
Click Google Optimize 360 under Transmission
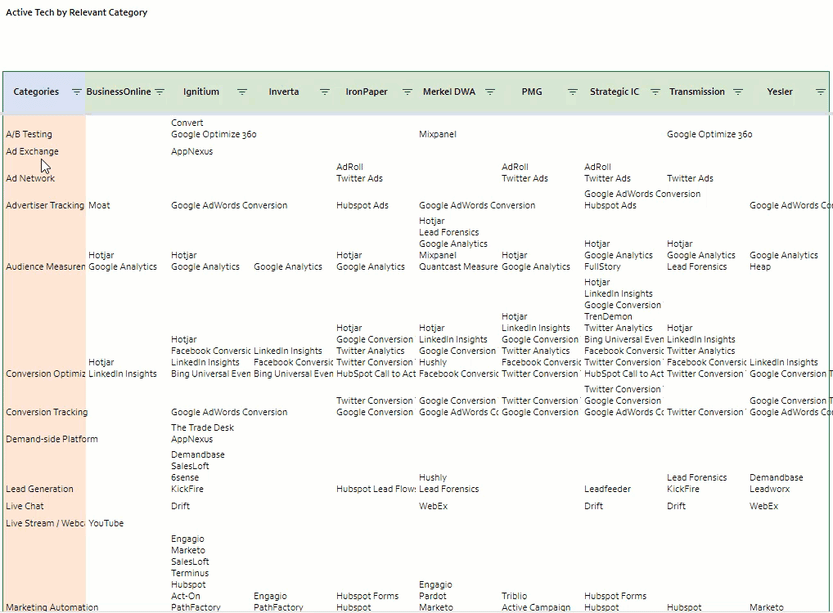709,134
